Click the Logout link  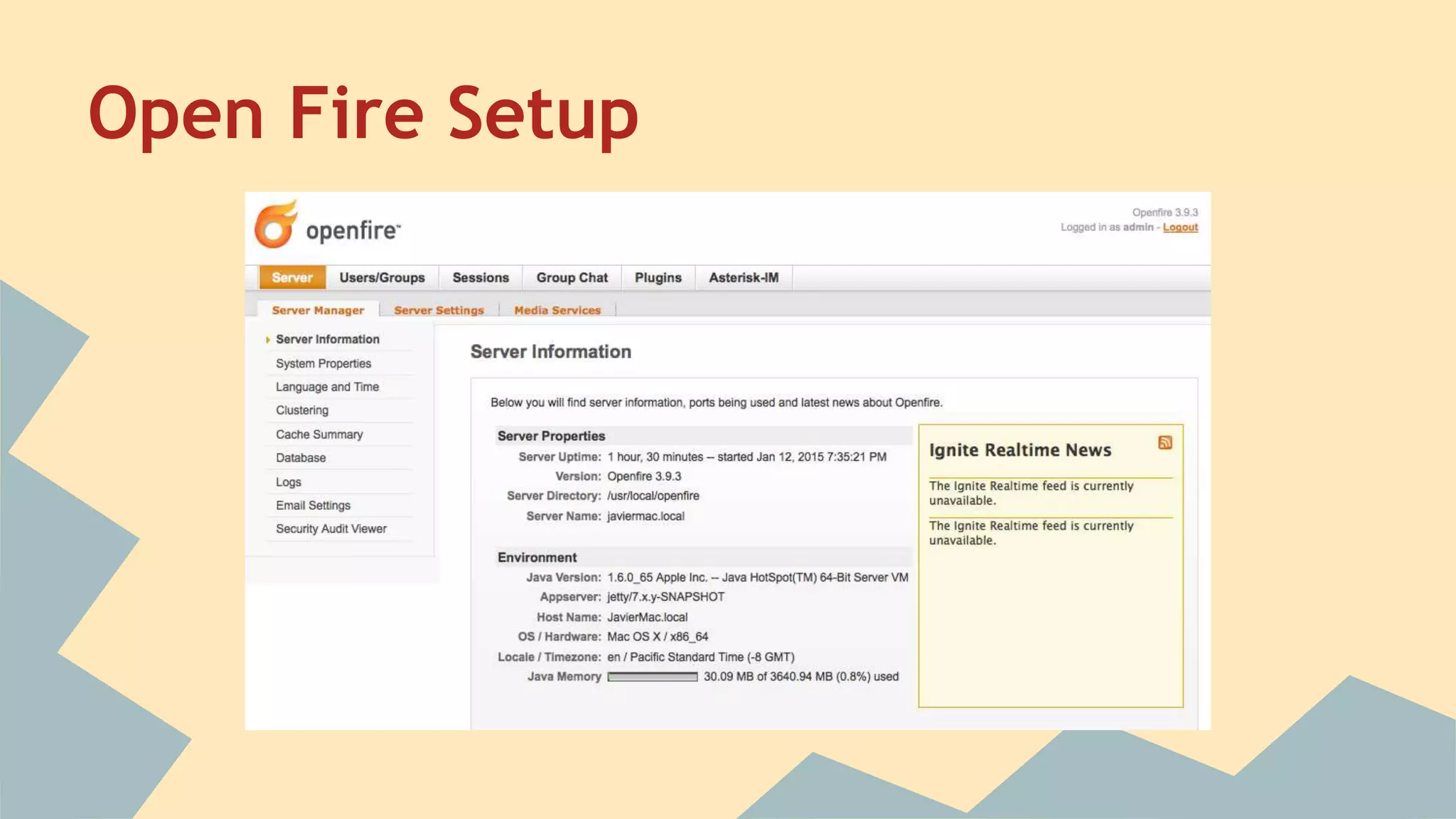click(1180, 227)
